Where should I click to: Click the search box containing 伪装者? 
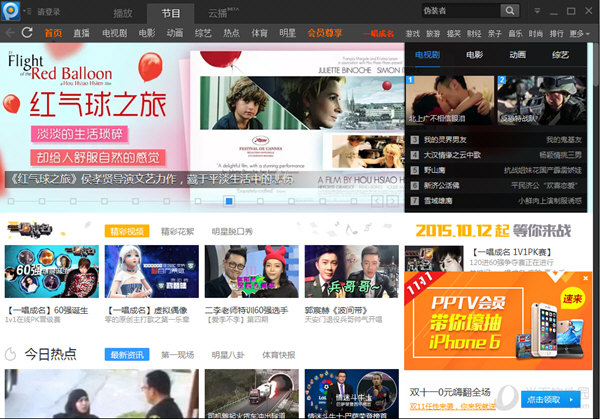tap(461, 11)
